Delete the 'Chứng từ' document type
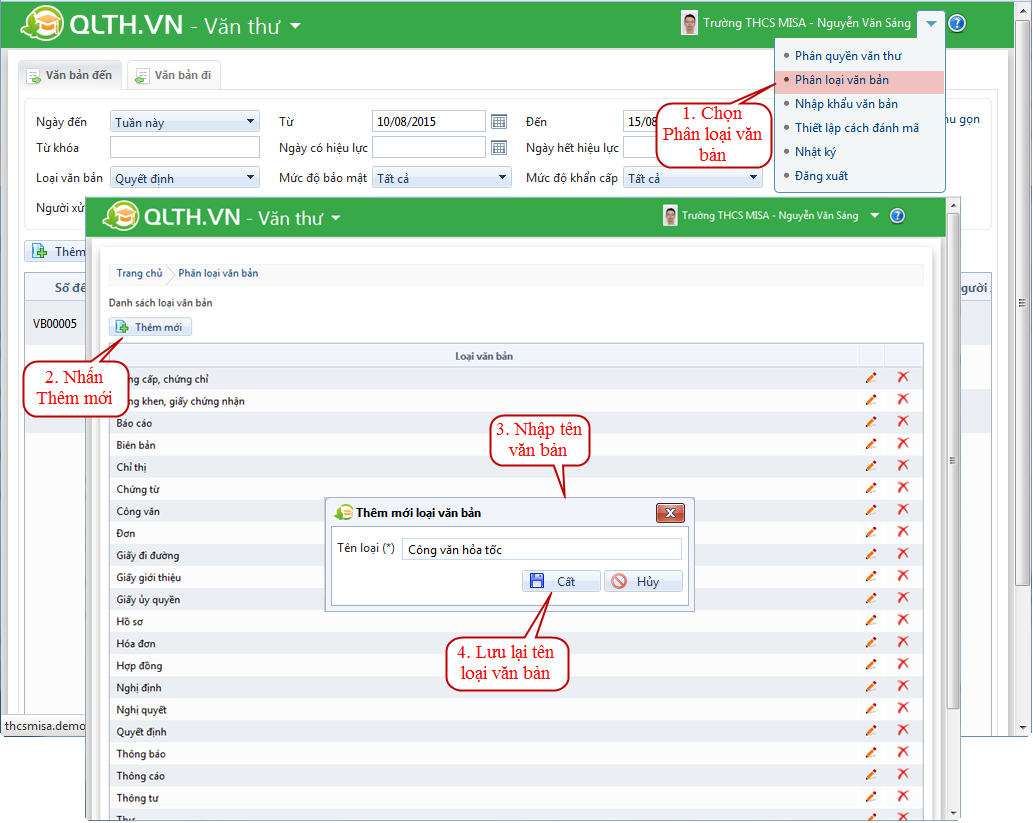This screenshot has width=1033, height=823. [x=903, y=488]
